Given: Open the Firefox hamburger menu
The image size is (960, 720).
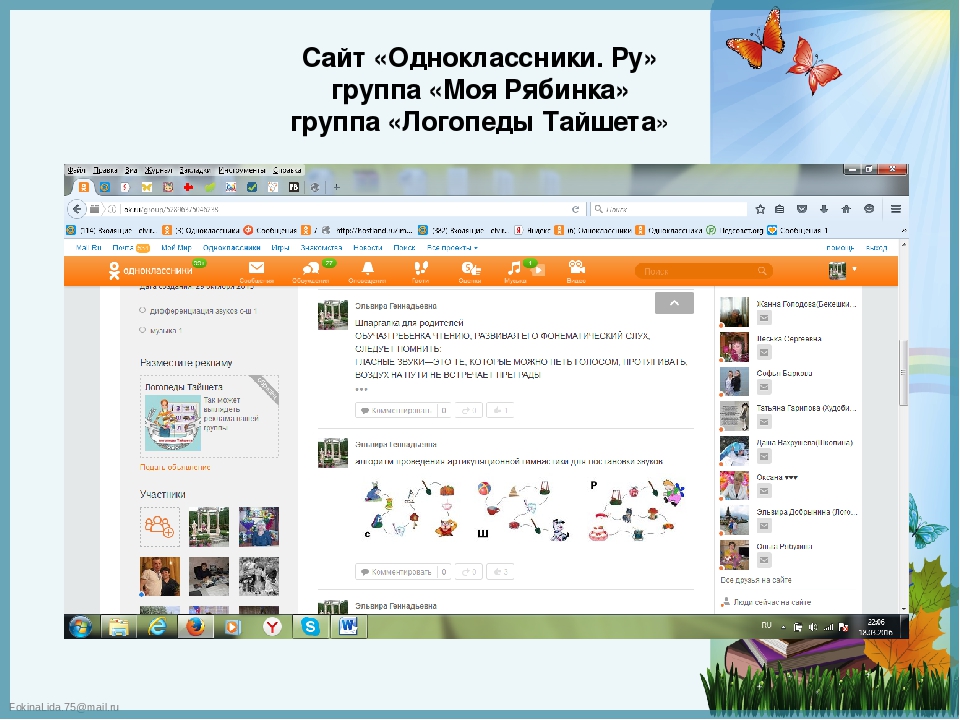Looking at the screenshot, I should click(x=895, y=209).
